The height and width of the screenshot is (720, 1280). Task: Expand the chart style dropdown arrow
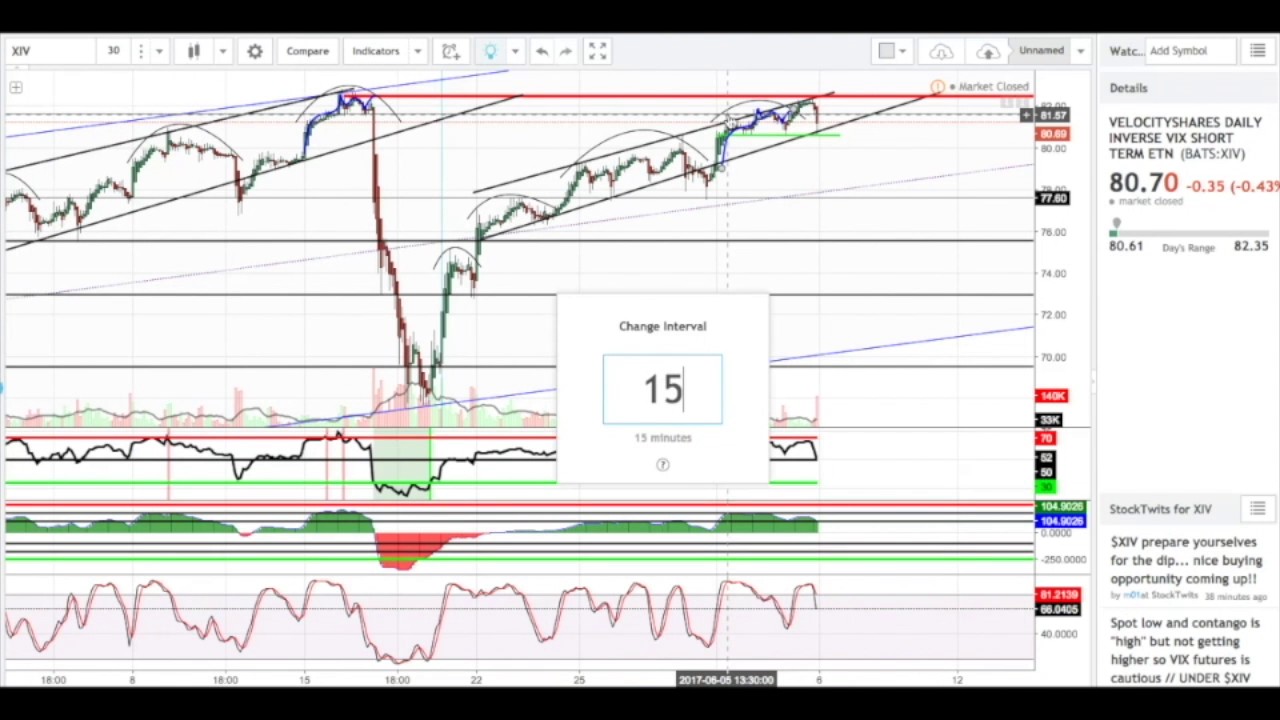(223, 51)
